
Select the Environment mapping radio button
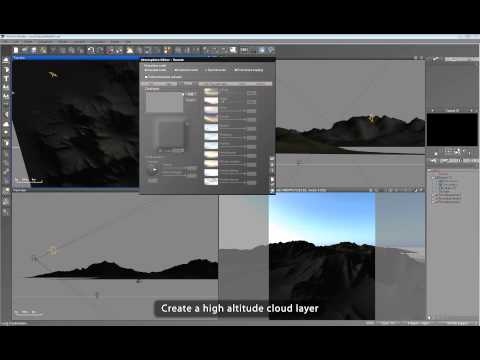coord(249,70)
